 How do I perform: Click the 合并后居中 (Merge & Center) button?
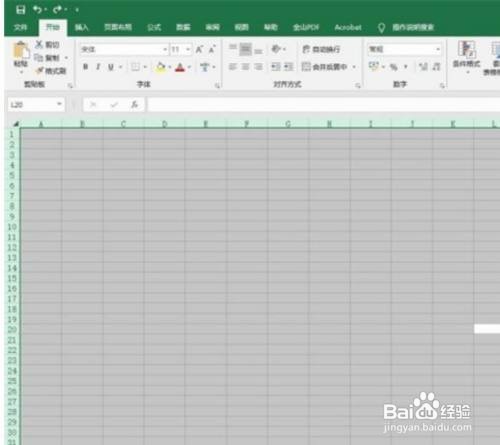coord(324,67)
